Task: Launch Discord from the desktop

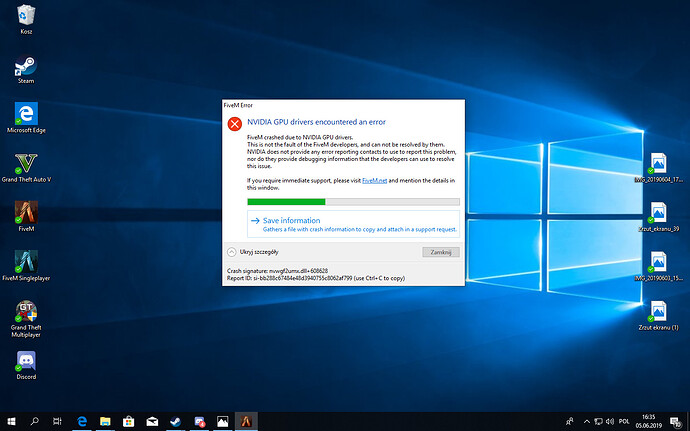Action: click(26, 360)
